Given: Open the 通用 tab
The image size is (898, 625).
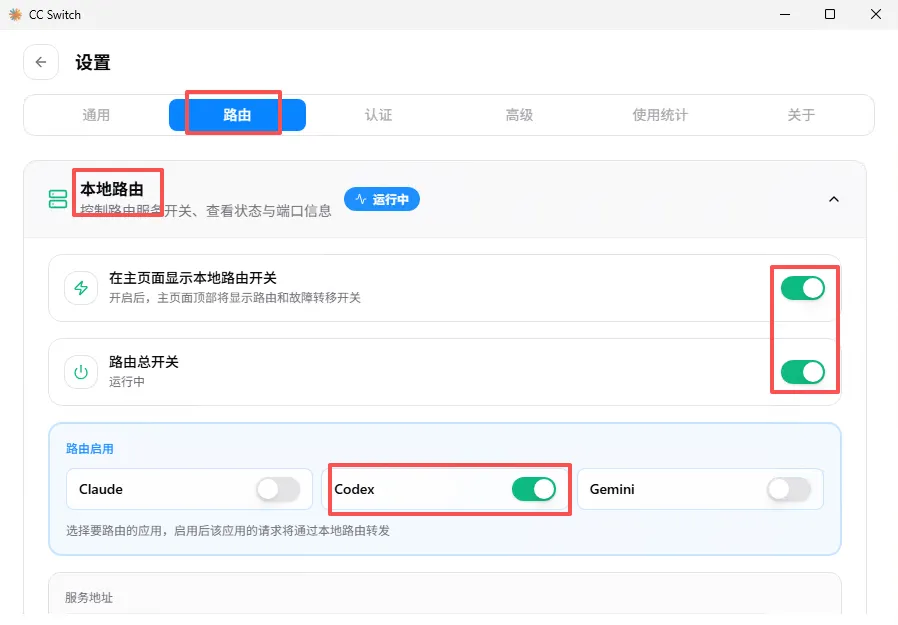Looking at the screenshot, I should point(96,115).
